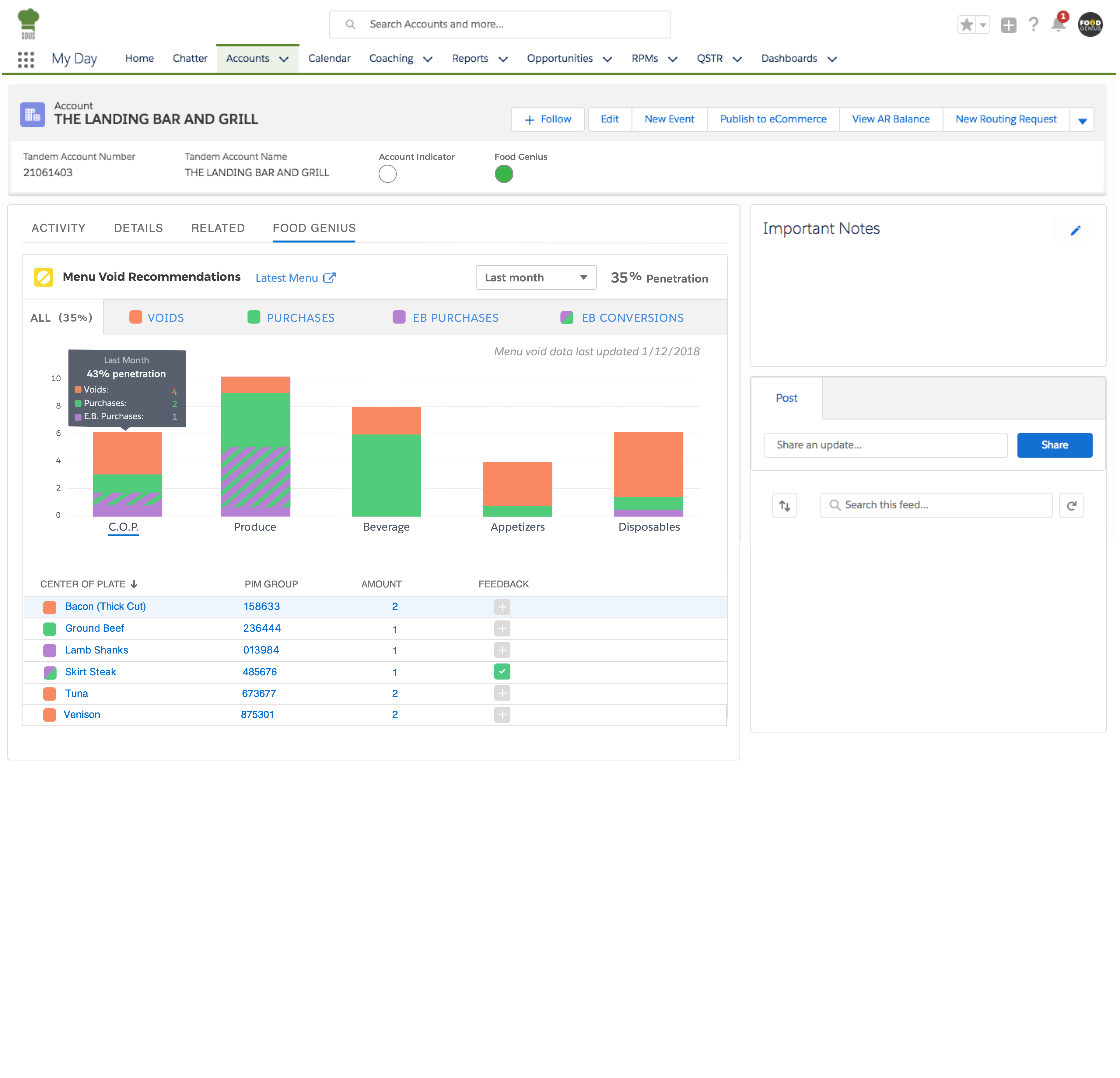The image size is (1120, 1078).
Task: Click the Search this feed field
Action: (x=936, y=505)
